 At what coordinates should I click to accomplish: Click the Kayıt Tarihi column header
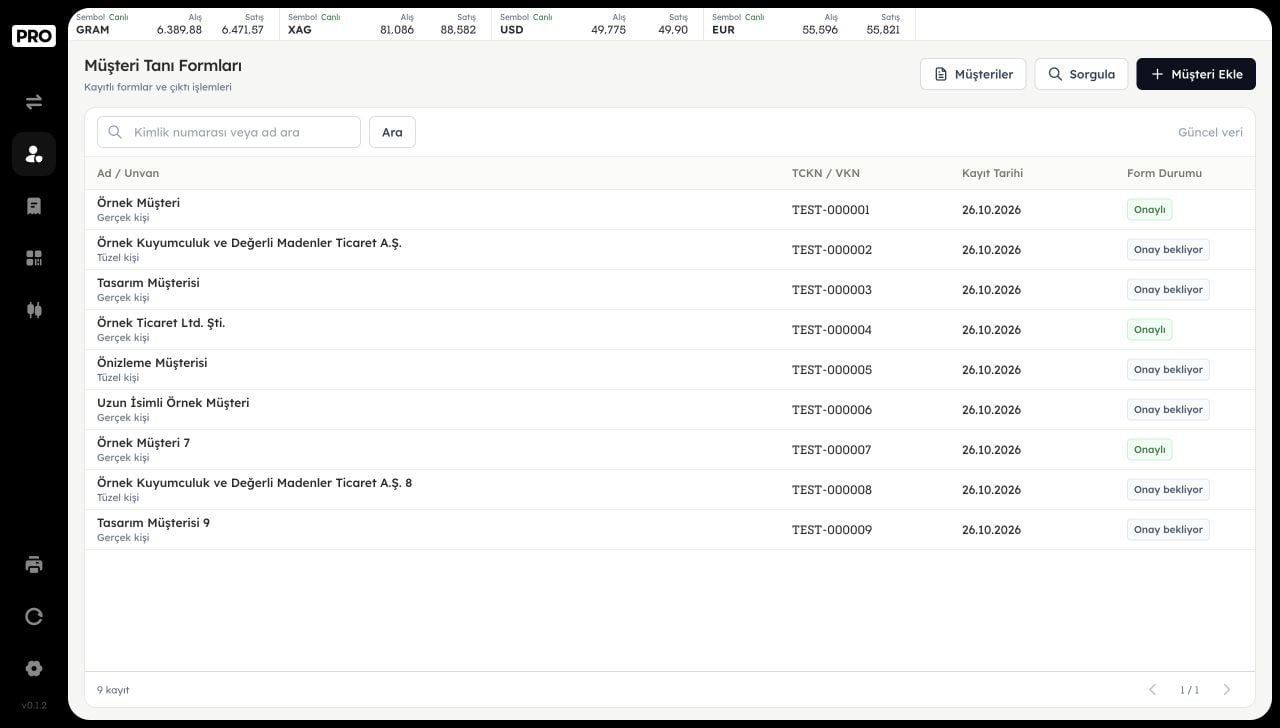[x=992, y=173]
